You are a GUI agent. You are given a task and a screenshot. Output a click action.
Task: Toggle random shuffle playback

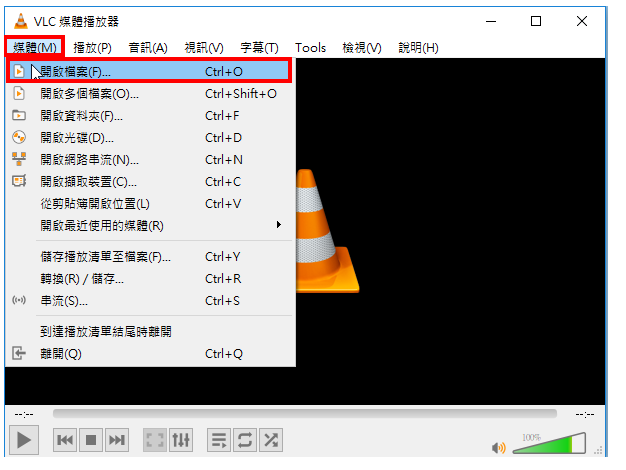[x=271, y=440]
